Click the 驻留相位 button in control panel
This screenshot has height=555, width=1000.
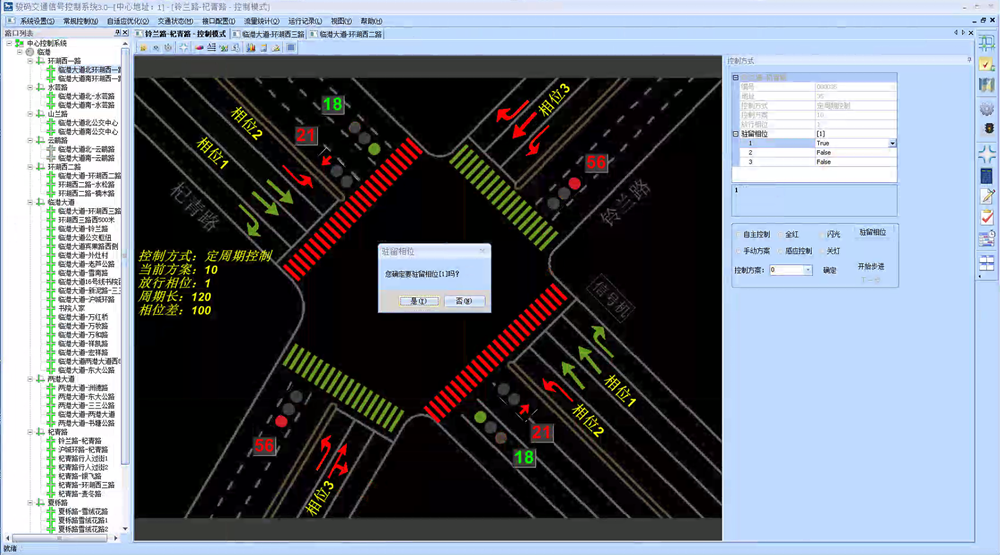pos(872,233)
